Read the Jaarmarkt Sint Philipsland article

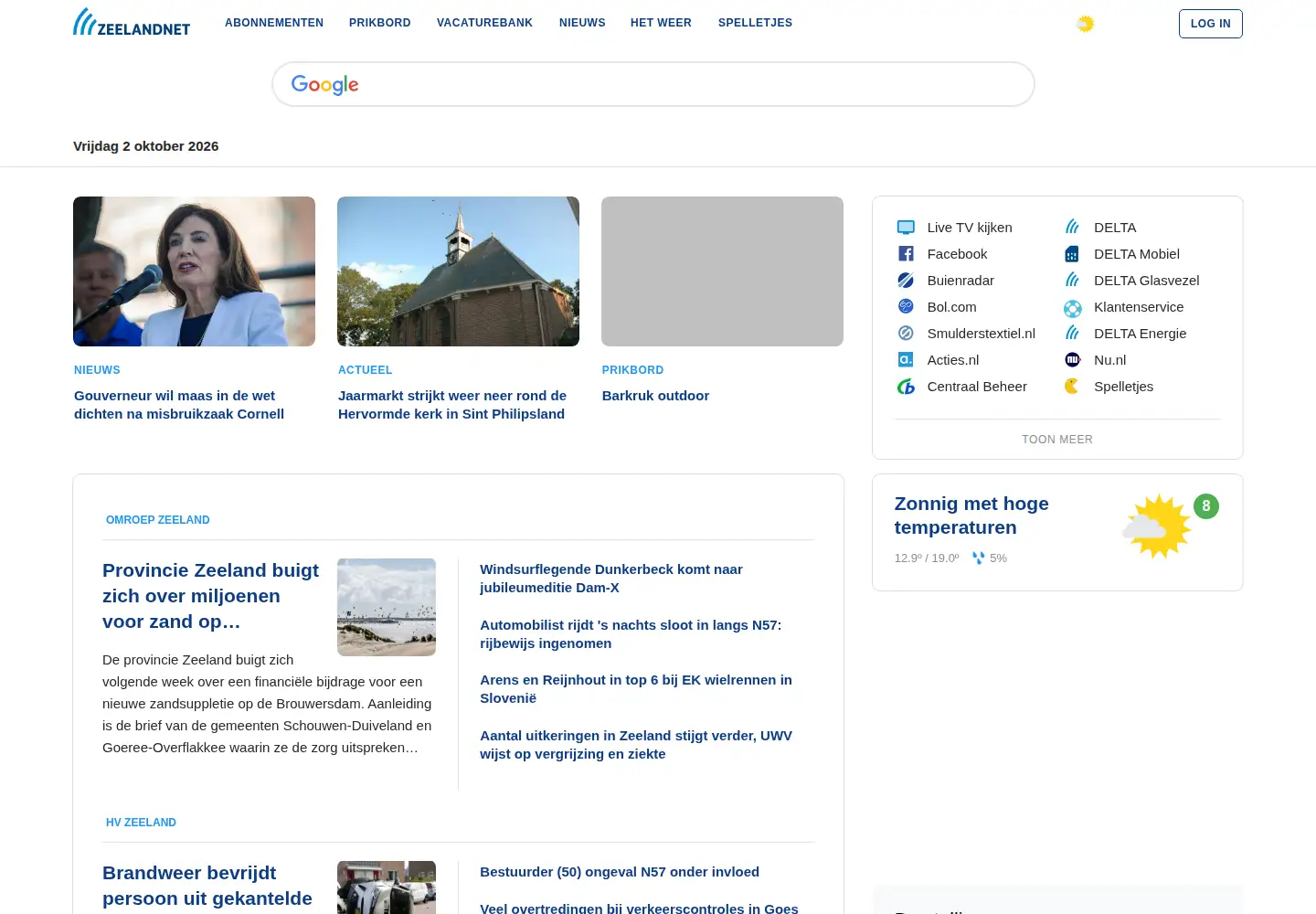452,405
